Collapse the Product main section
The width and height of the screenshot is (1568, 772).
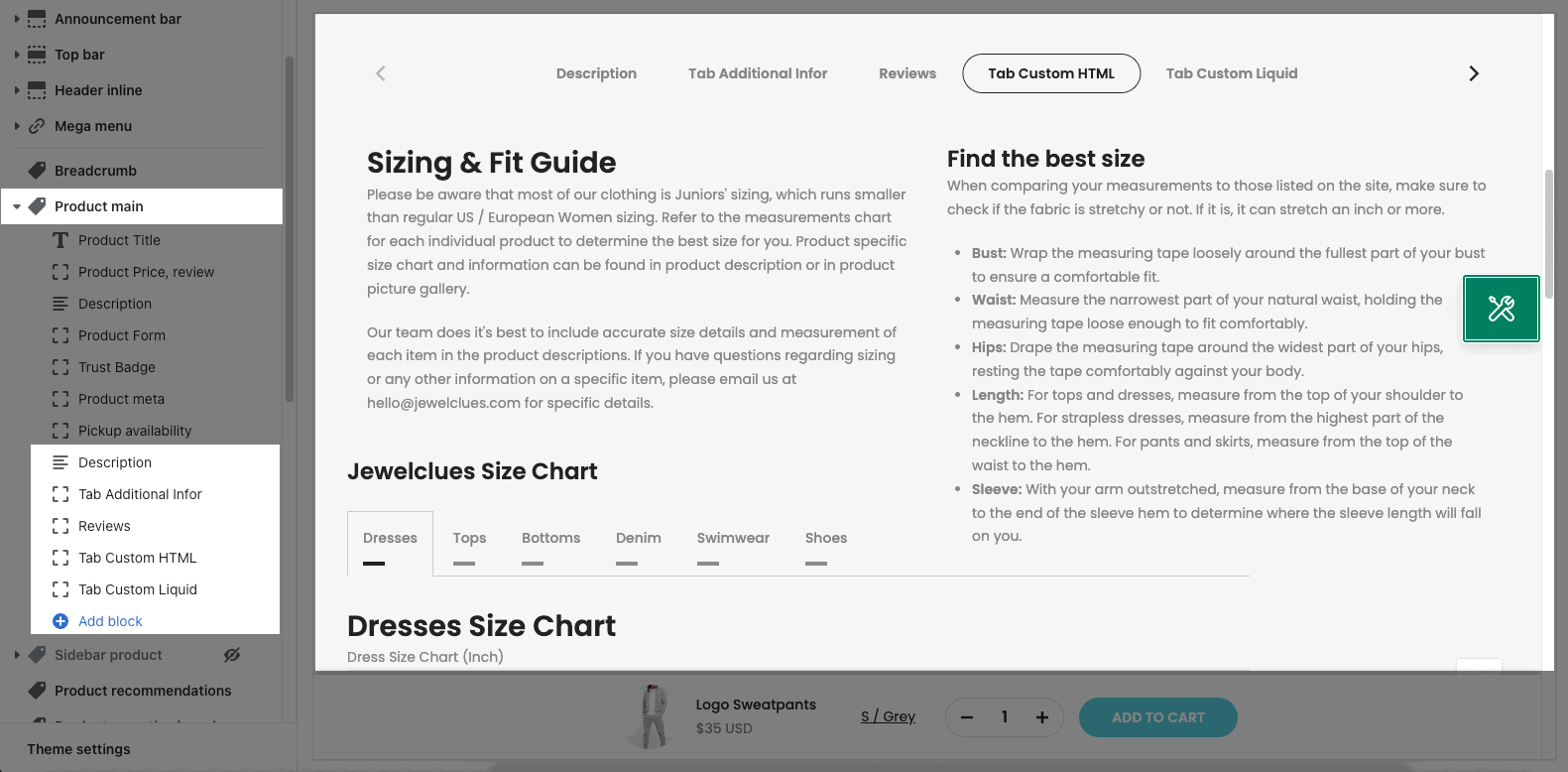17,206
